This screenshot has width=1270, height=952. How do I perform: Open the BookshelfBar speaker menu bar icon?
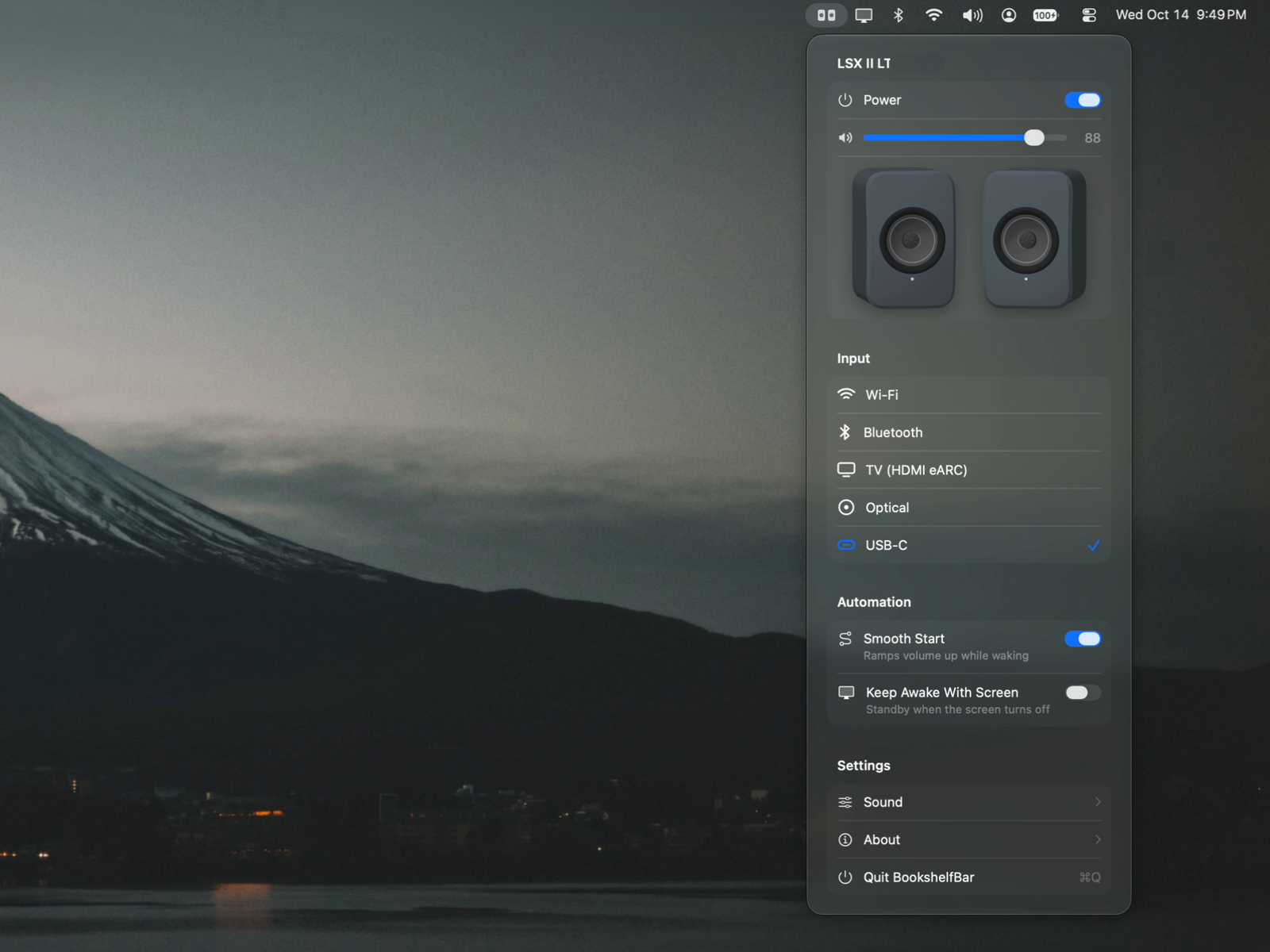(826, 15)
